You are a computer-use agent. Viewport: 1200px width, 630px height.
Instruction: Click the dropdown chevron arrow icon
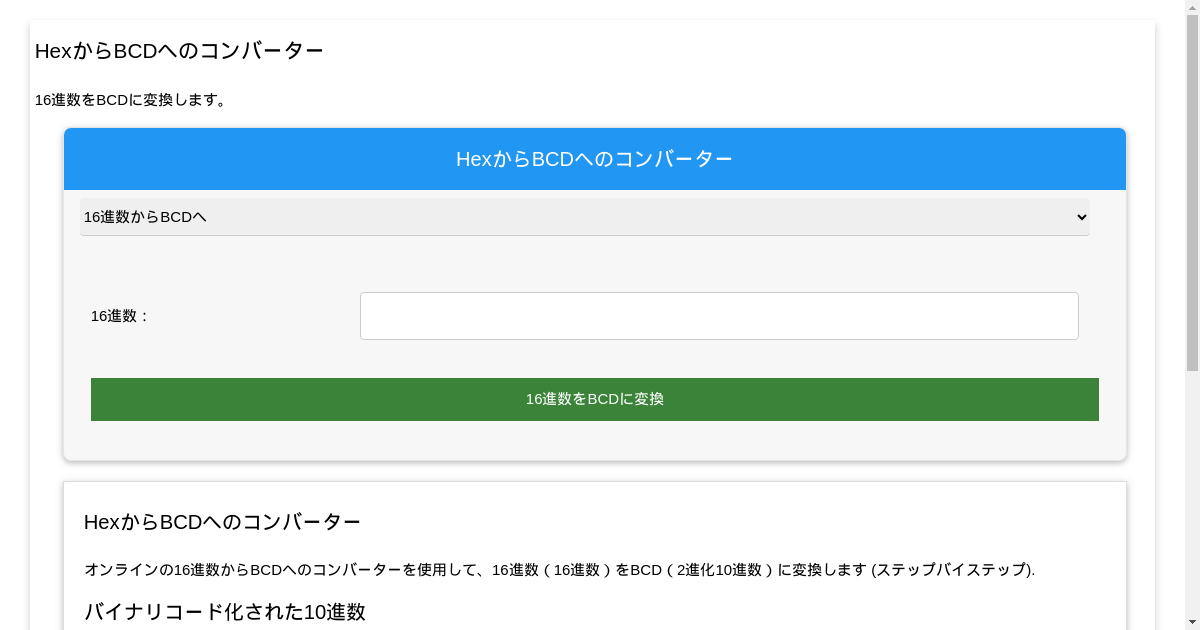point(1080,216)
